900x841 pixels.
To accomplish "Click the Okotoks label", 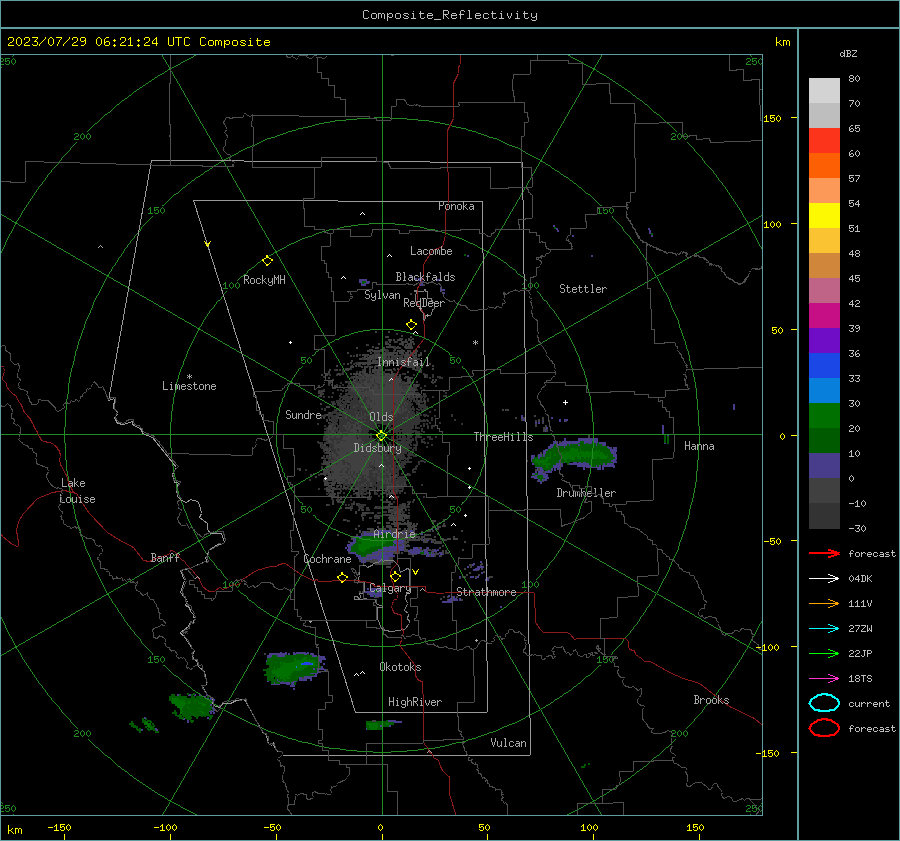I will coord(400,667).
